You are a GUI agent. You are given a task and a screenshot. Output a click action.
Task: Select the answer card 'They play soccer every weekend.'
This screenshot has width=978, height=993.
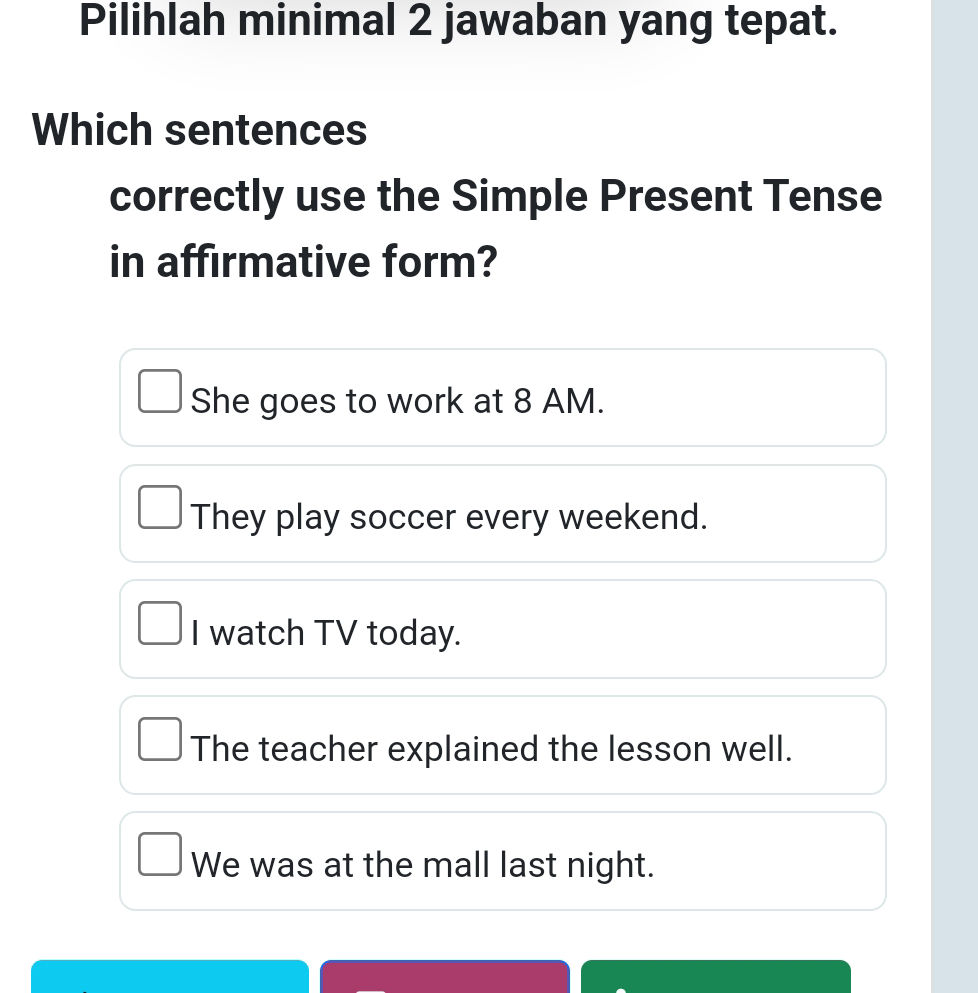(503, 513)
